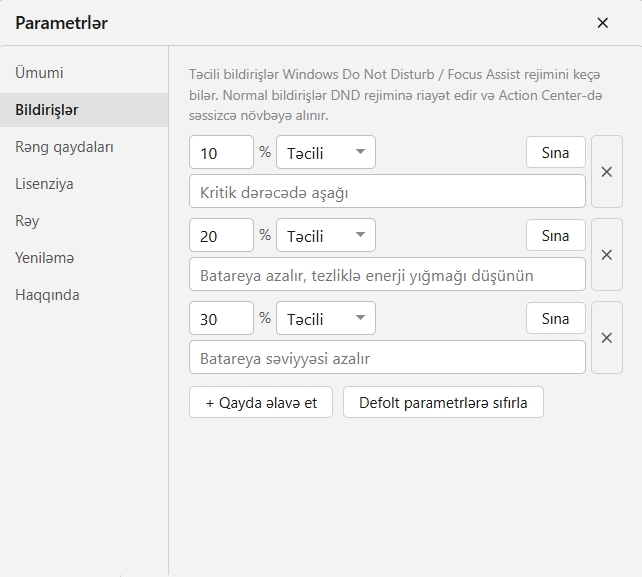
Task: Open the Təcili dropdown for 10% rule
Action: 326,152
